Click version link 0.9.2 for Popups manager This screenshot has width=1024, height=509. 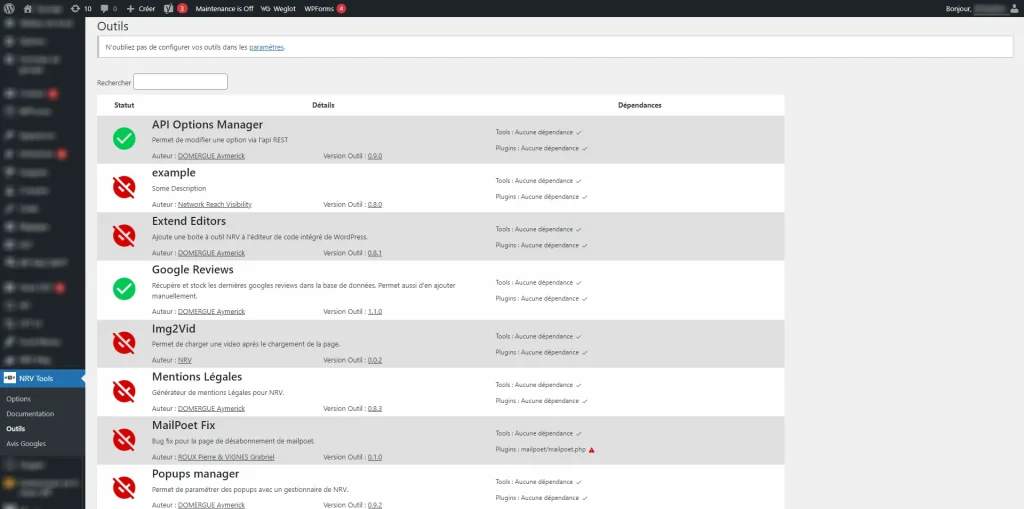click(375, 505)
